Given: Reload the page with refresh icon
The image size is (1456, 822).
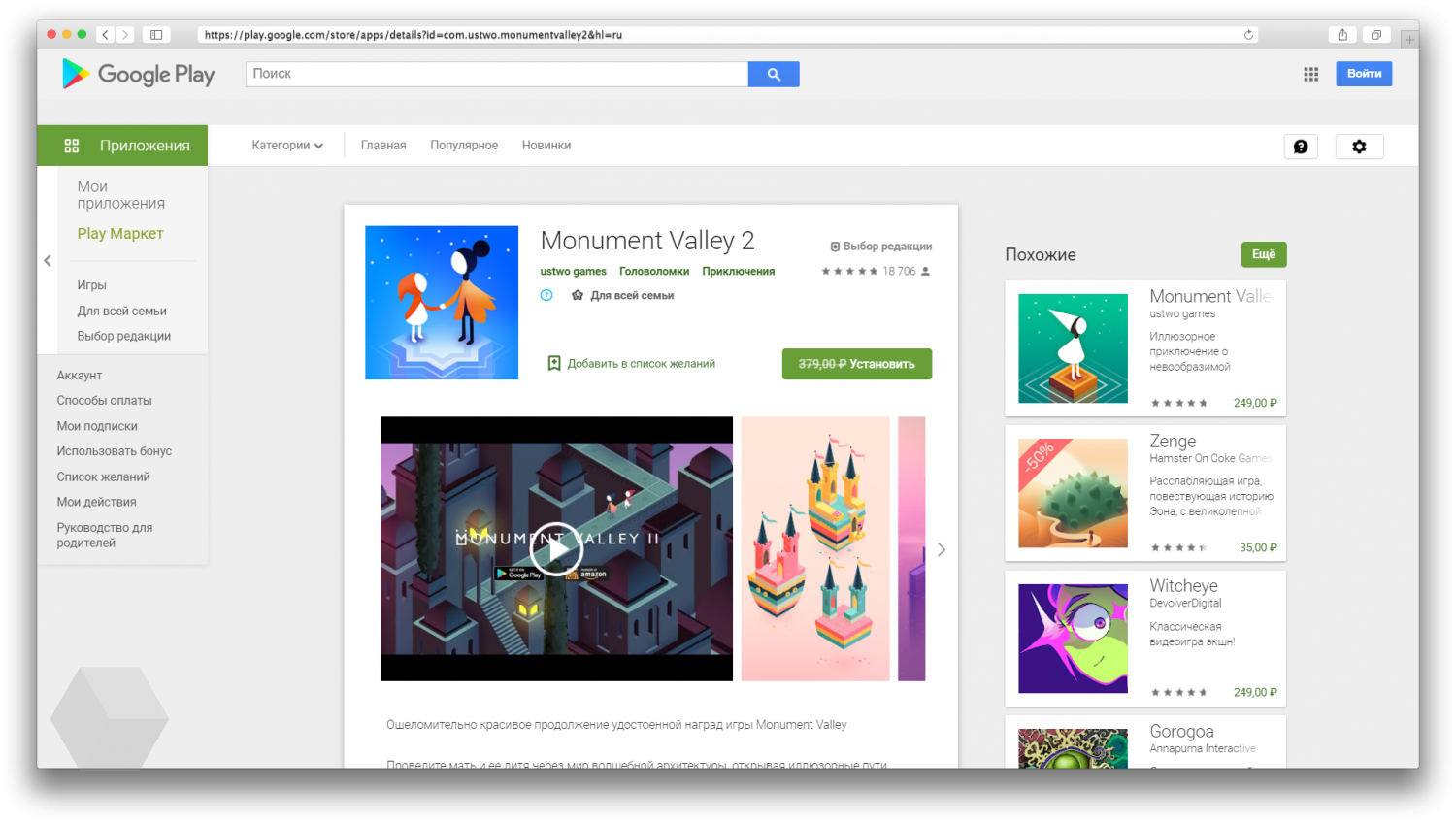Looking at the screenshot, I should pos(1248,35).
